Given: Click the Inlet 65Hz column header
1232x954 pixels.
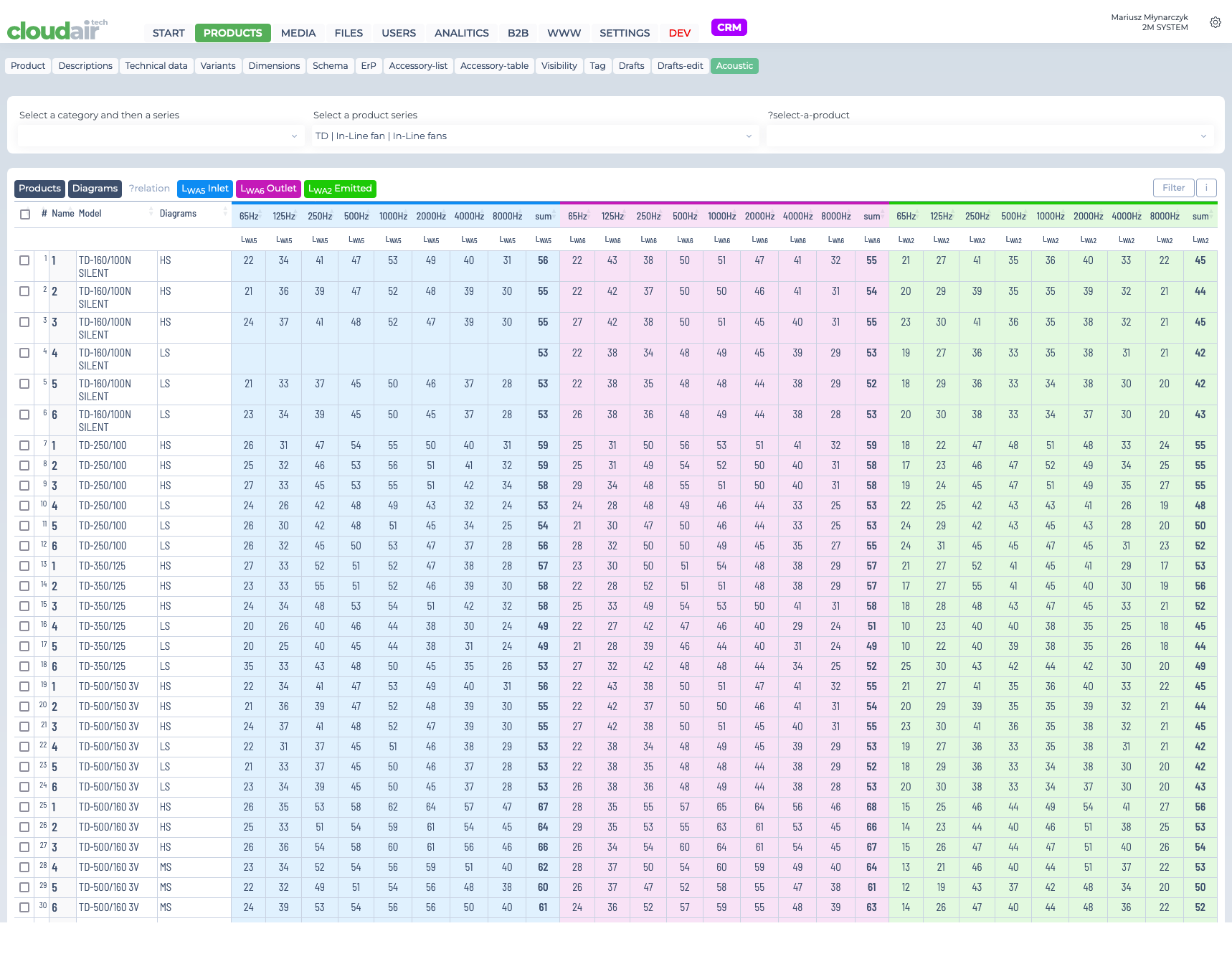Looking at the screenshot, I should point(249,216).
